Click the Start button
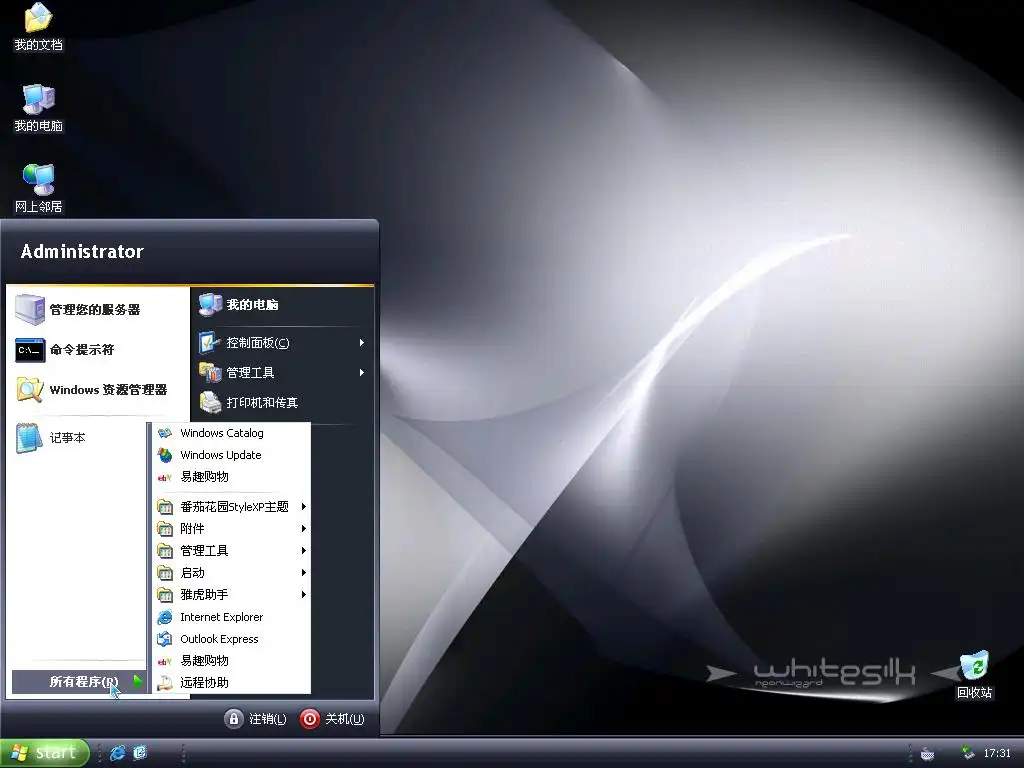1024x768 pixels. pos(43,754)
